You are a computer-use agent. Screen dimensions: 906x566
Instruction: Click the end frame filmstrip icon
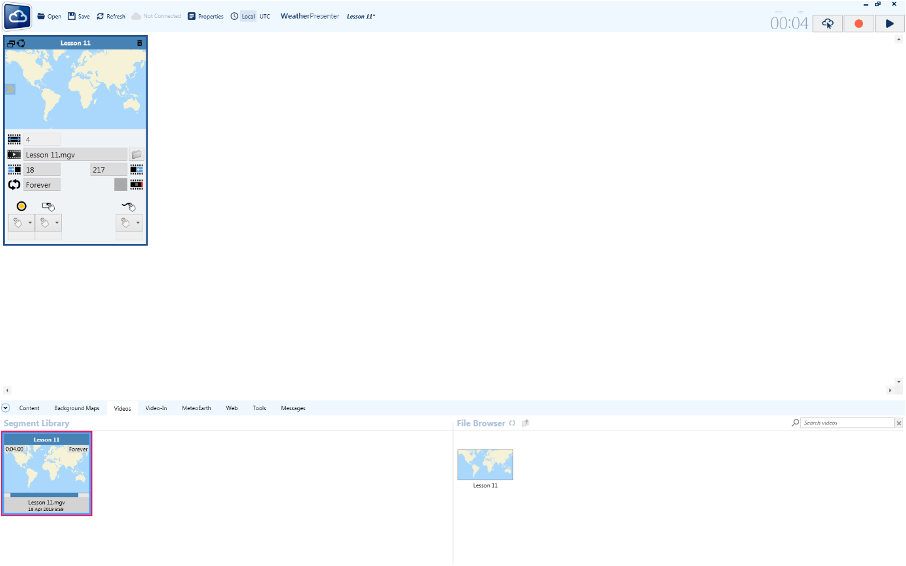tap(136, 170)
